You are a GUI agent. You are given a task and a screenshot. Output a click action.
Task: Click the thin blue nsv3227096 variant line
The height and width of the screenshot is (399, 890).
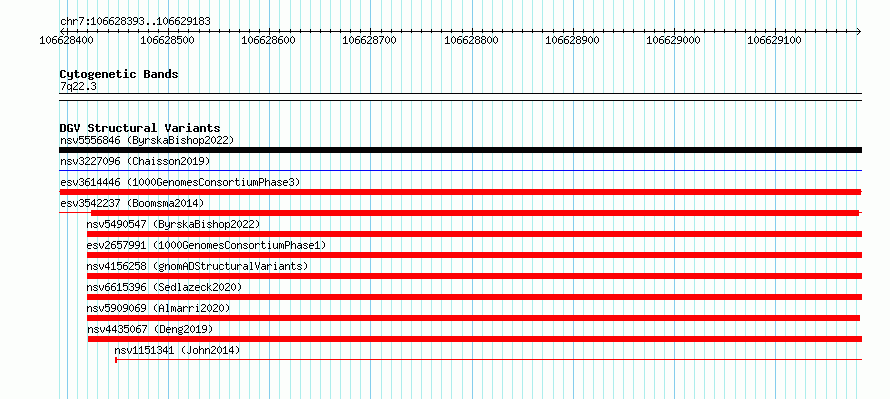click(x=460, y=170)
